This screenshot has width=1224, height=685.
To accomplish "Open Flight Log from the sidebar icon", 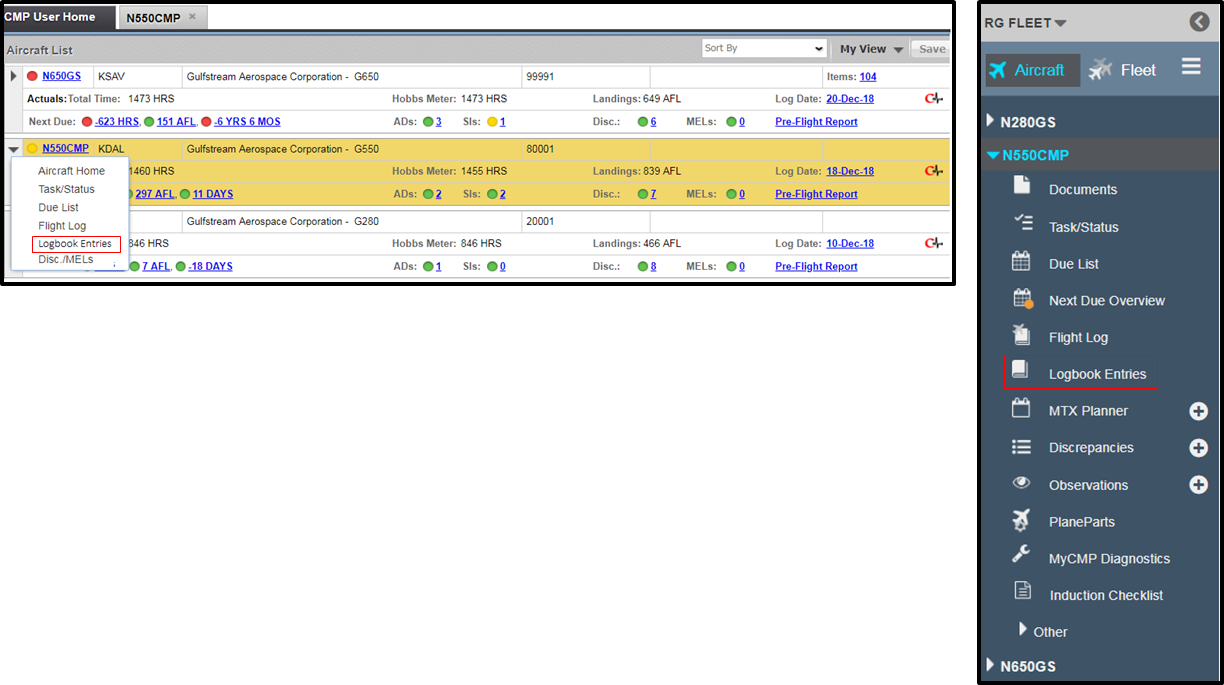I will [1021, 337].
